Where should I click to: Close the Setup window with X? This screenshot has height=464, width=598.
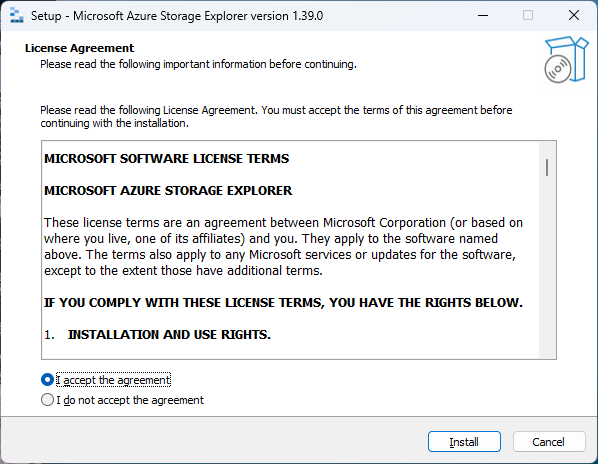(574, 16)
